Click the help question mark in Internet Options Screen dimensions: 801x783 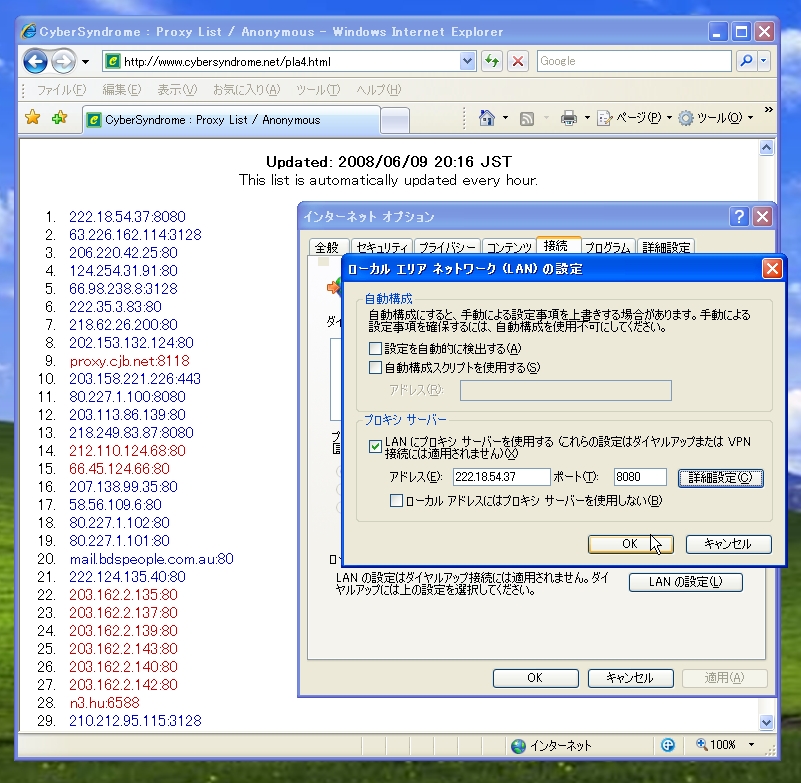(x=739, y=217)
